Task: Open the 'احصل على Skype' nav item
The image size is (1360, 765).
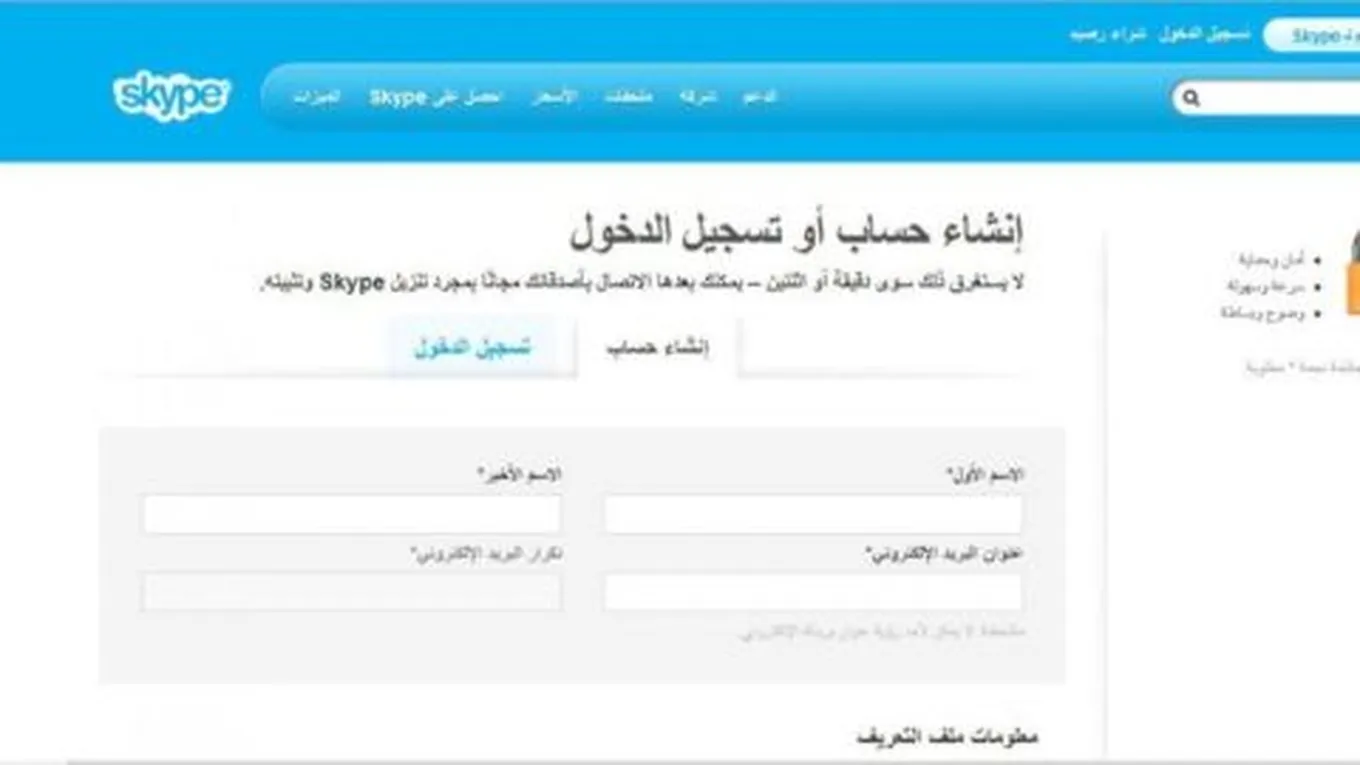Action: pyautogui.click(x=435, y=97)
